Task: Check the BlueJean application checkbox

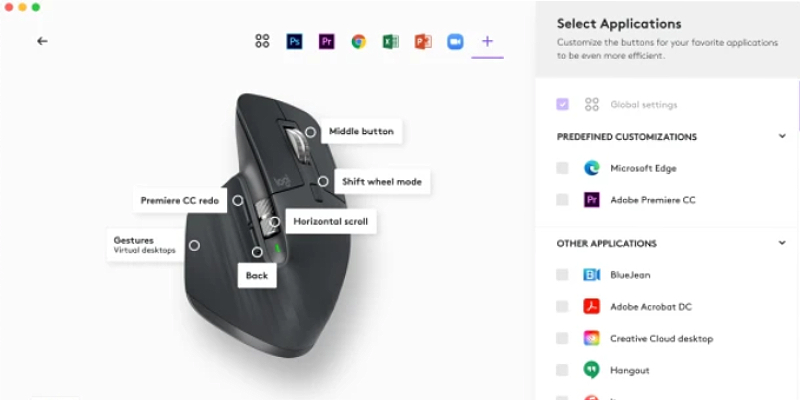Action: coord(562,274)
